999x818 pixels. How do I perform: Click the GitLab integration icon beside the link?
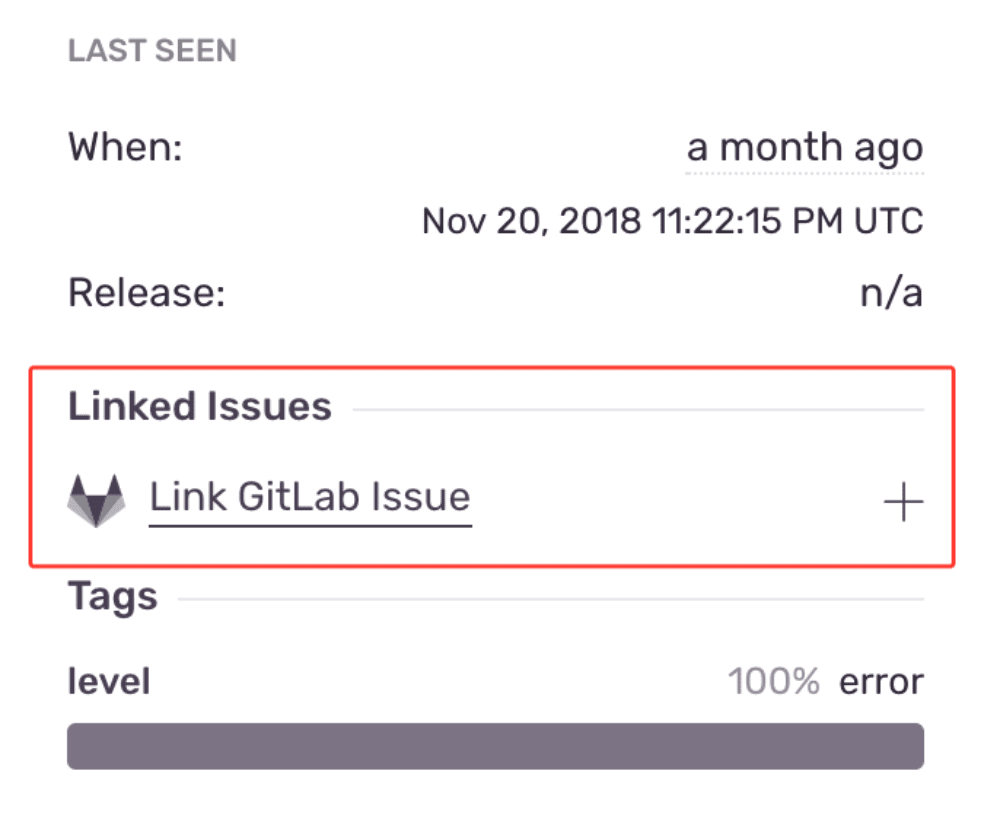click(96, 497)
